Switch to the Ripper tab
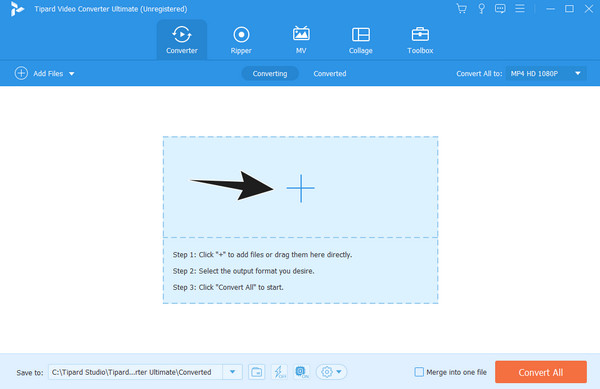Screen dimensions: 600x389 click(x=241, y=40)
